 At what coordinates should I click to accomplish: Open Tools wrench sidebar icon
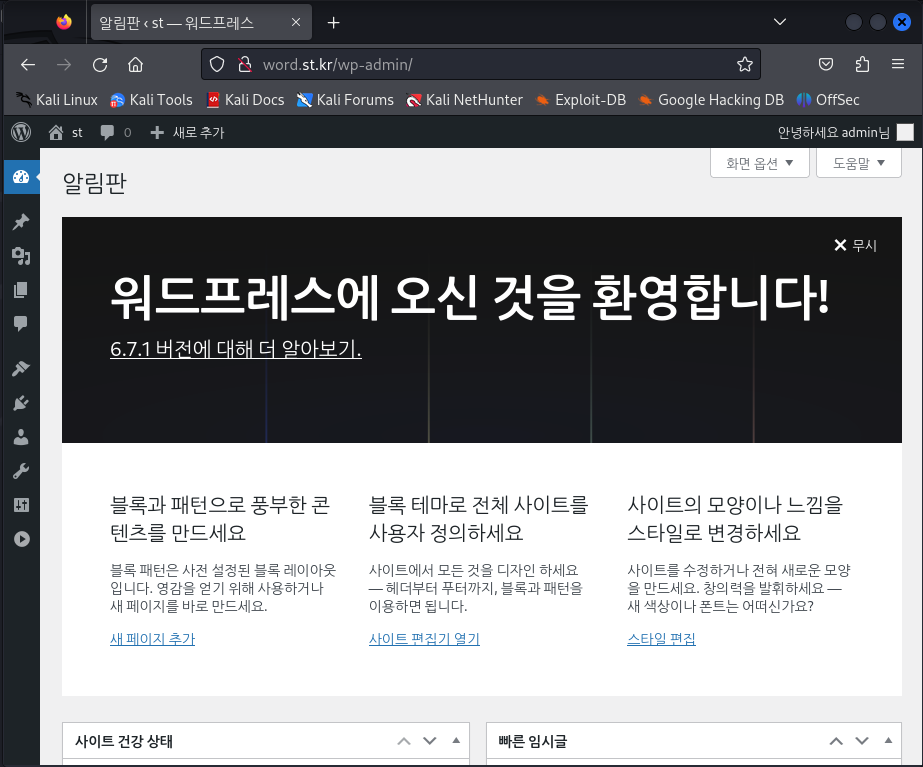click(x=21, y=471)
